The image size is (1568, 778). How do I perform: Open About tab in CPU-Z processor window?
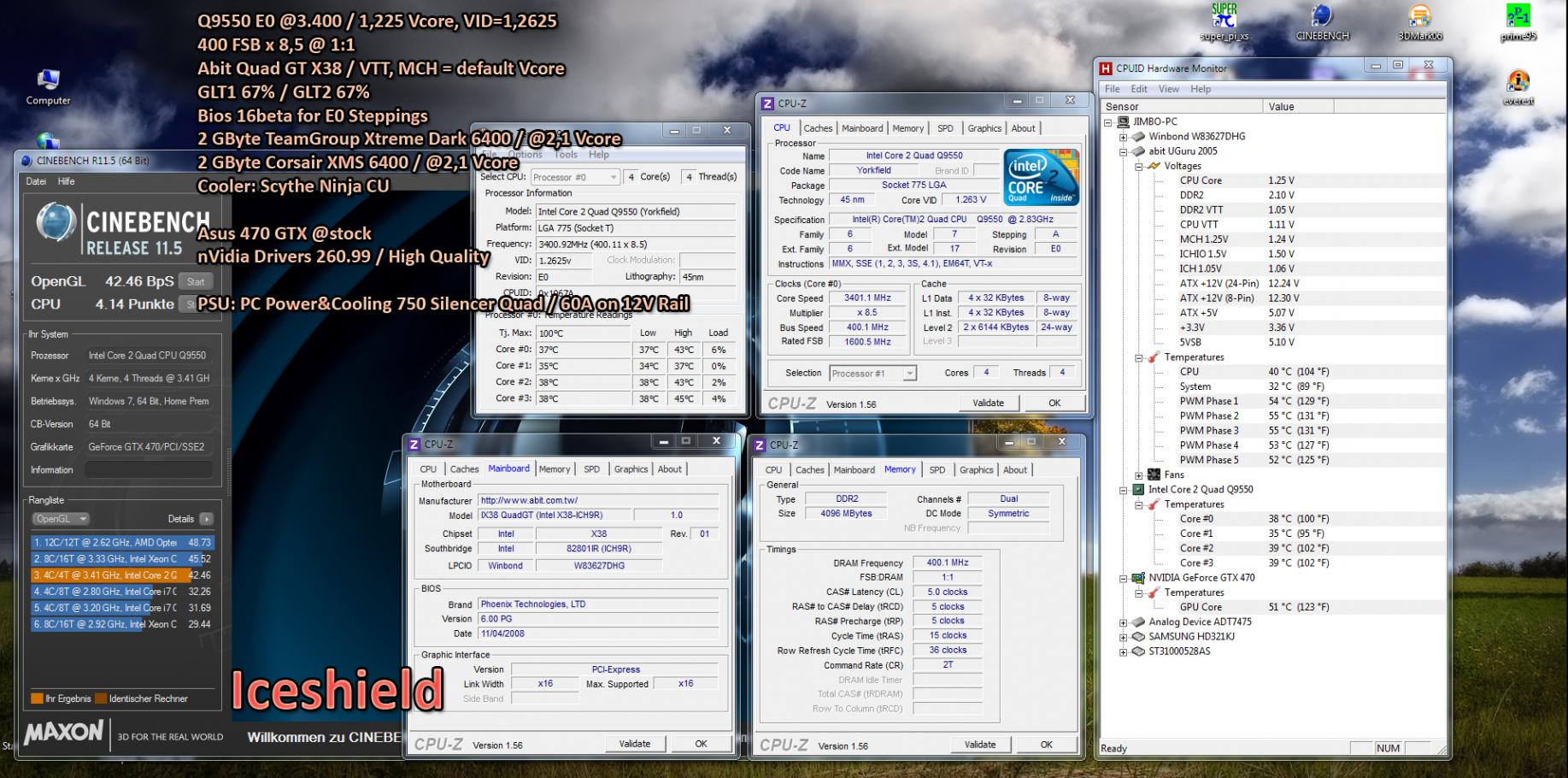point(1023,128)
